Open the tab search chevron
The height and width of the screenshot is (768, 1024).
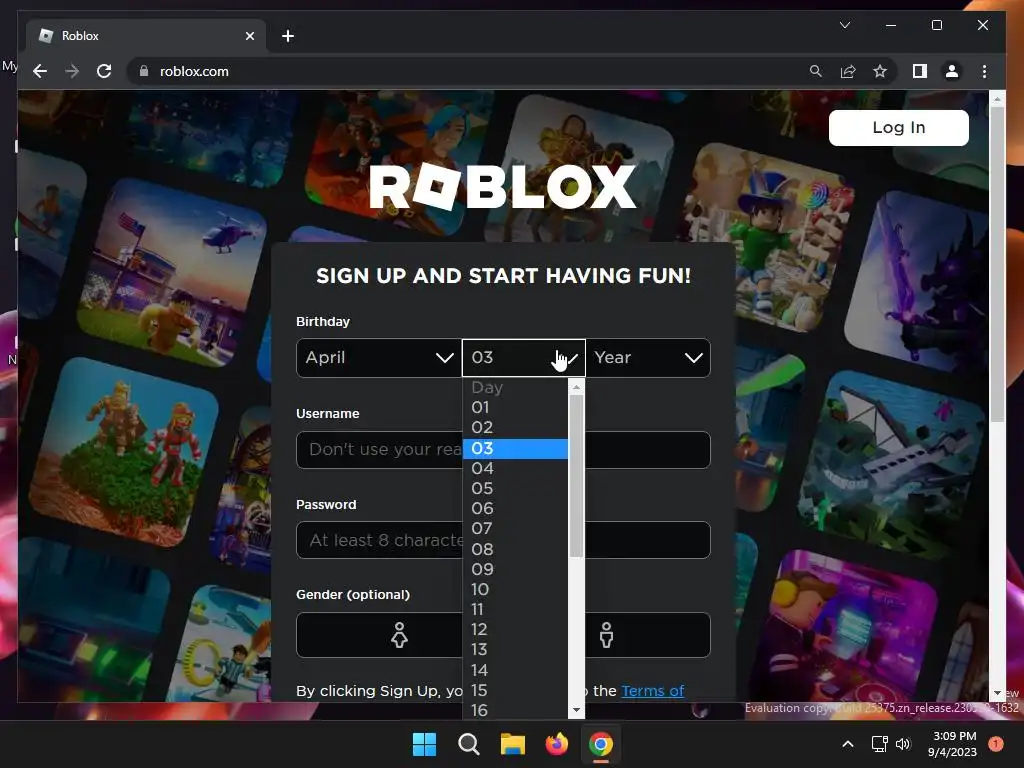click(844, 25)
